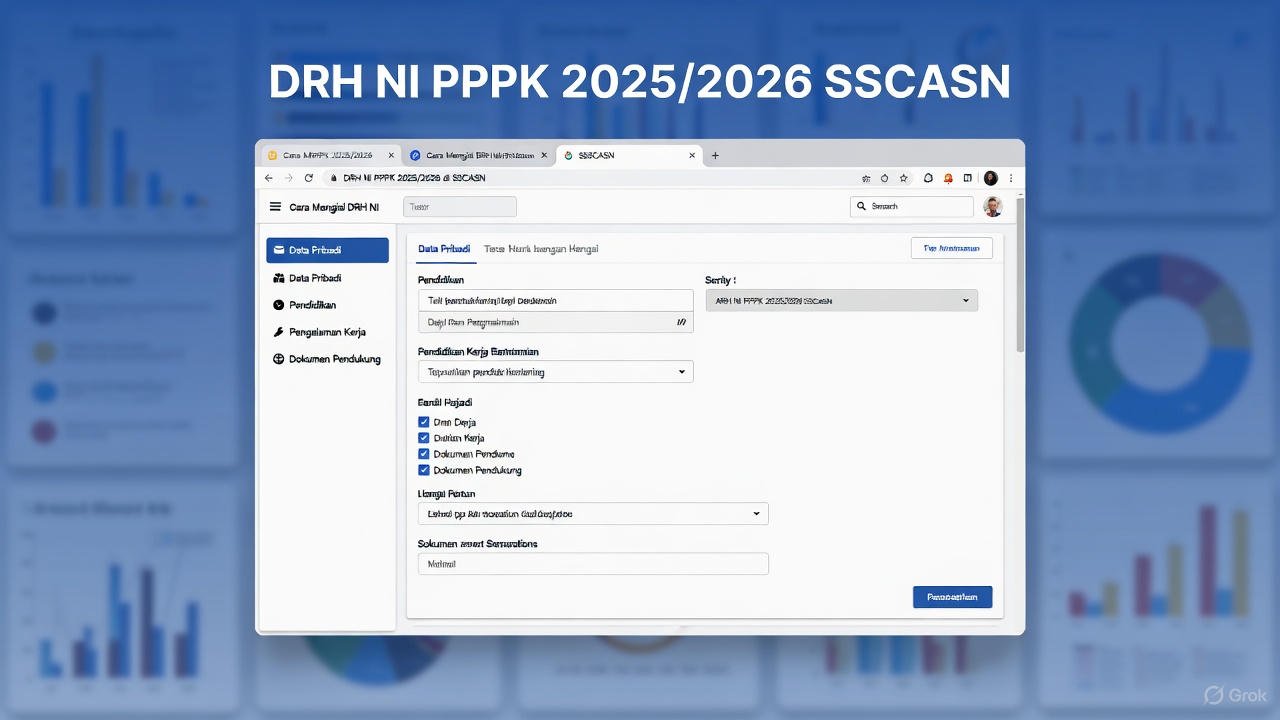The height and width of the screenshot is (720, 1280).
Task: Click the wrench icon beside Pengalaman Kerja
Action: point(279,332)
